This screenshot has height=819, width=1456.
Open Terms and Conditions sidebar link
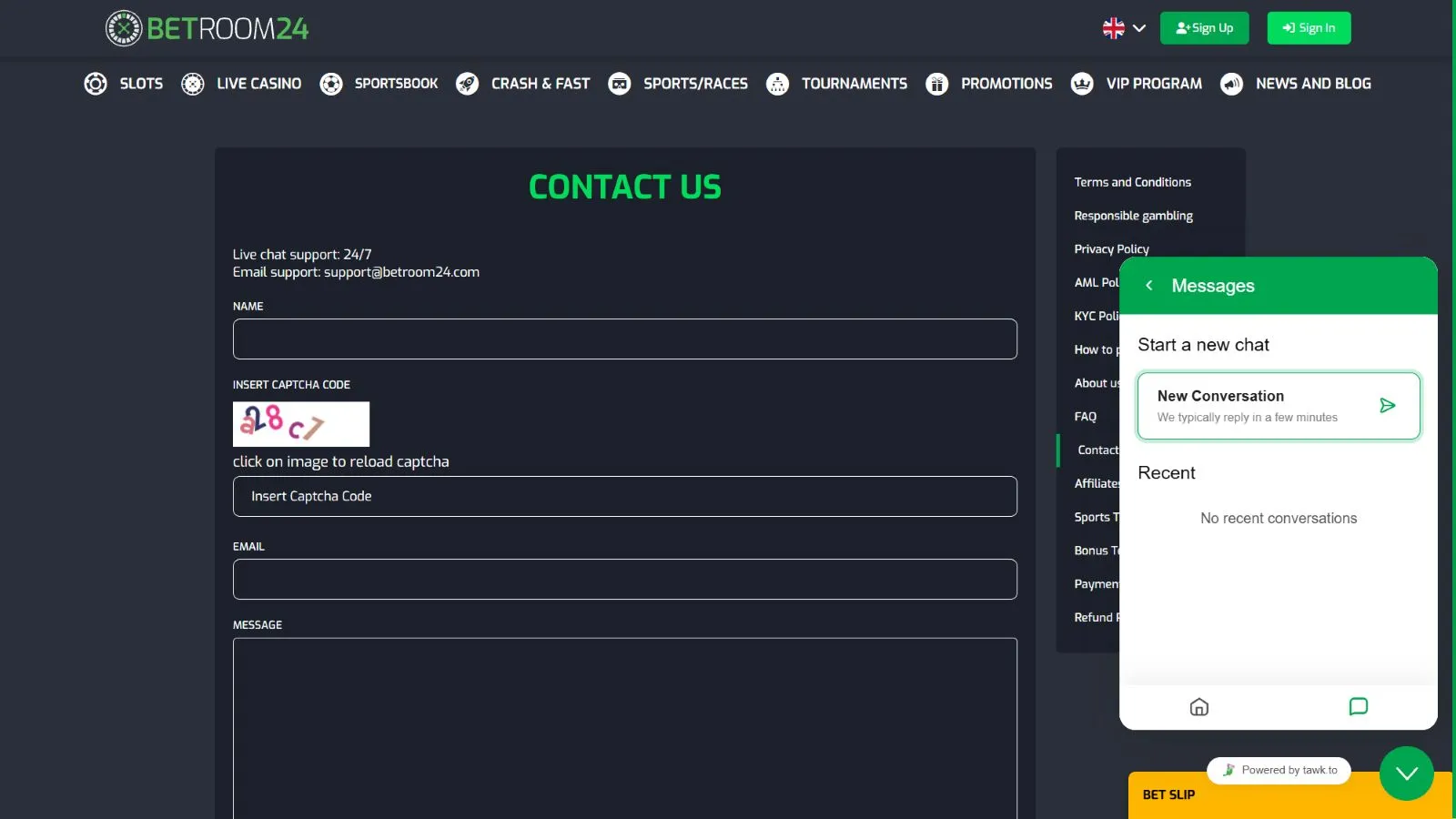click(1132, 182)
